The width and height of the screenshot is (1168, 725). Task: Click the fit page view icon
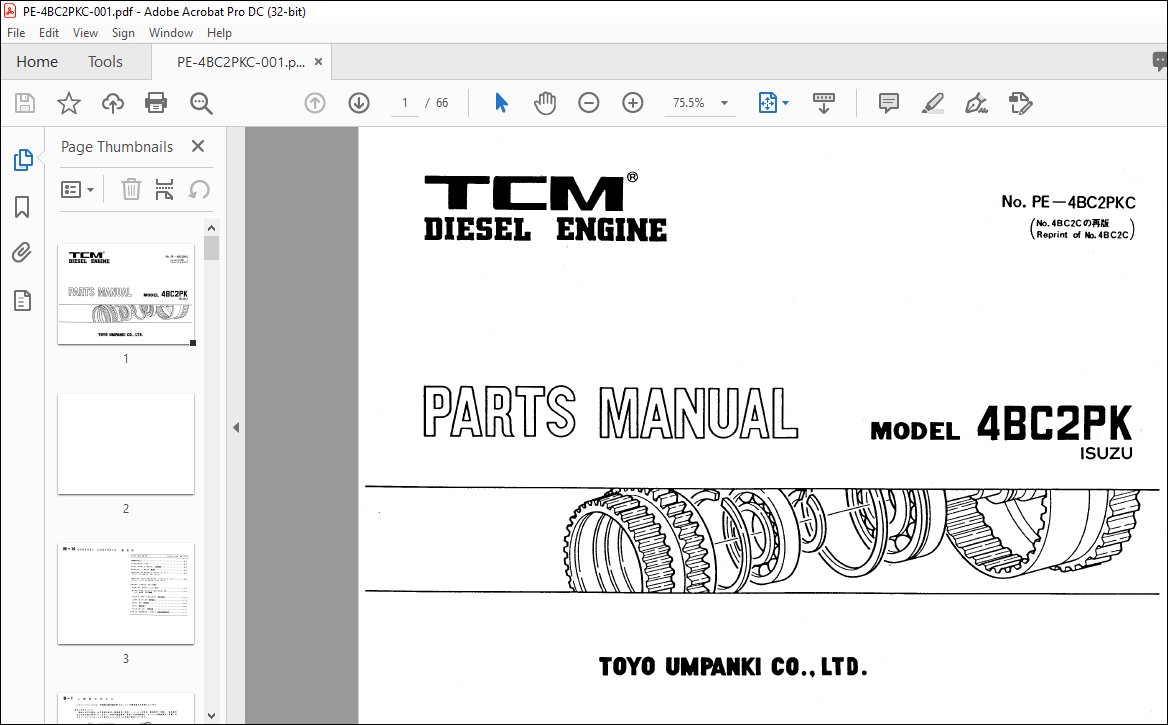click(x=767, y=103)
